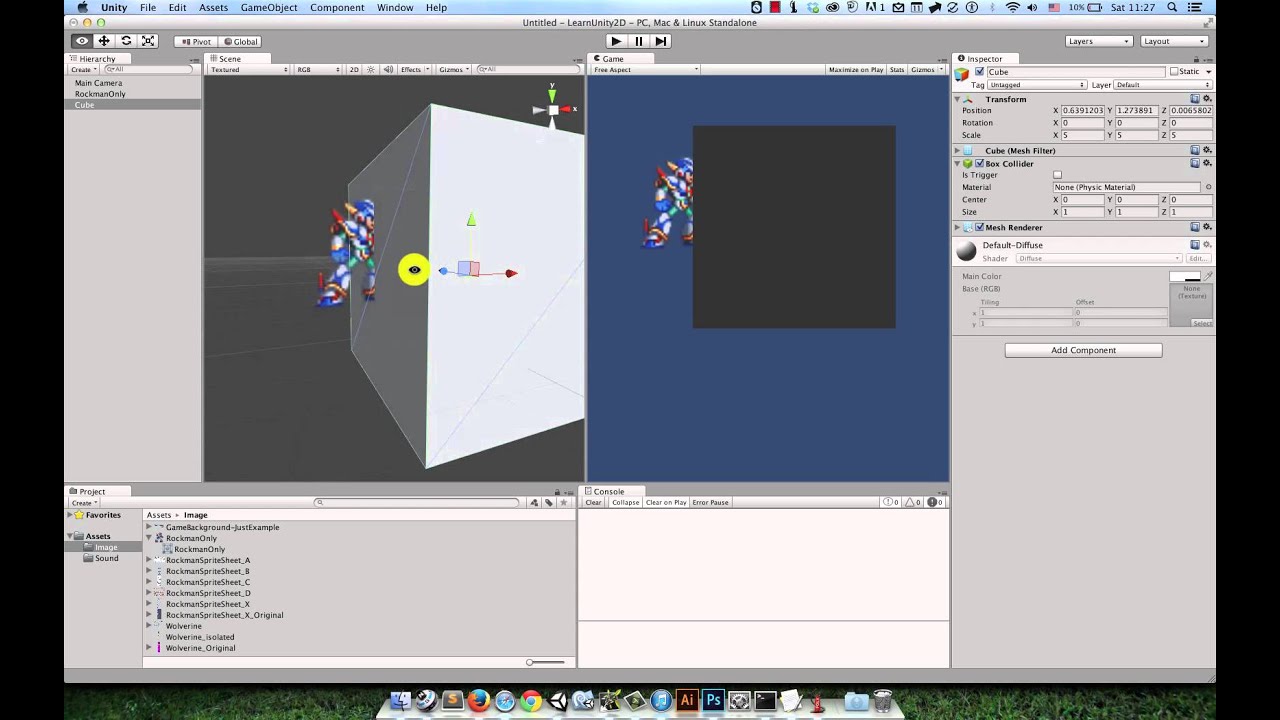Viewport: 1280px width, 720px height.
Task: Open Transform component gear settings
Action: pyautogui.click(x=1207, y=99)
